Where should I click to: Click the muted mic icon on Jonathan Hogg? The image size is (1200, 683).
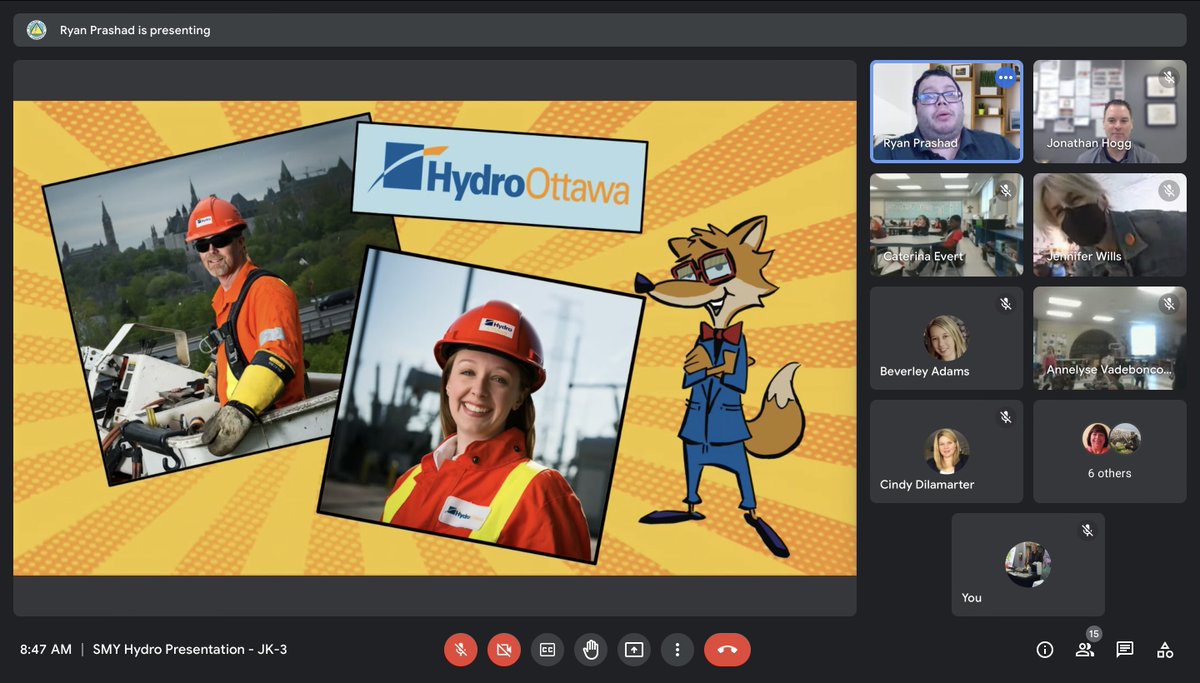click(x=1168, y=78)
